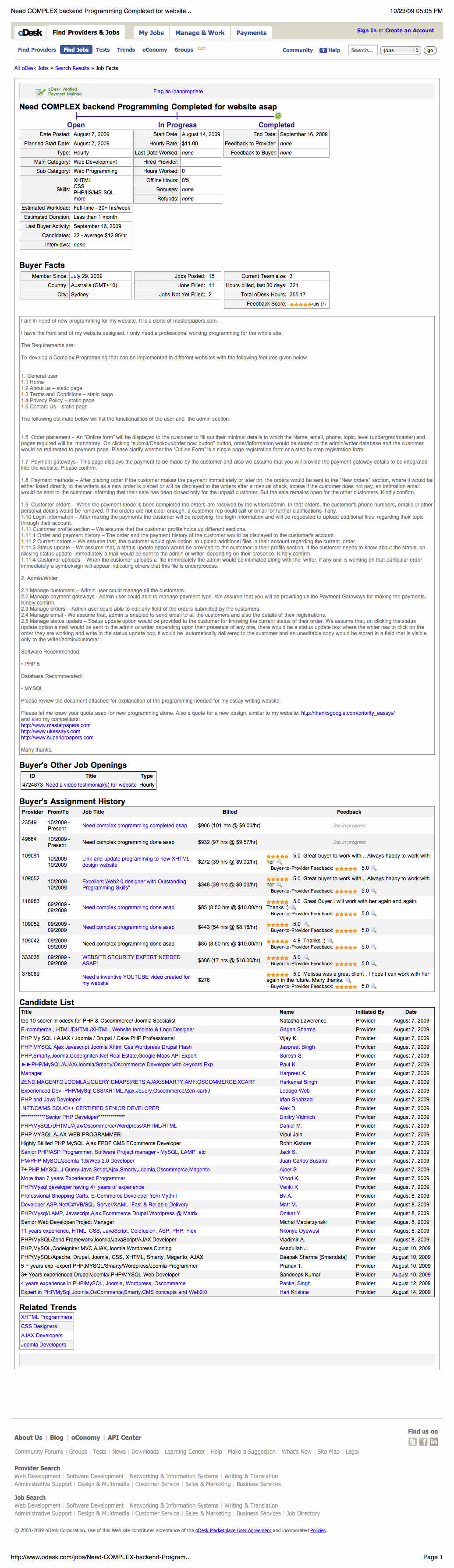Open Need a video testimonial(s) for website job
Image resolution: width=454 pixels, height=1568 pixels.
pos(91,784)
